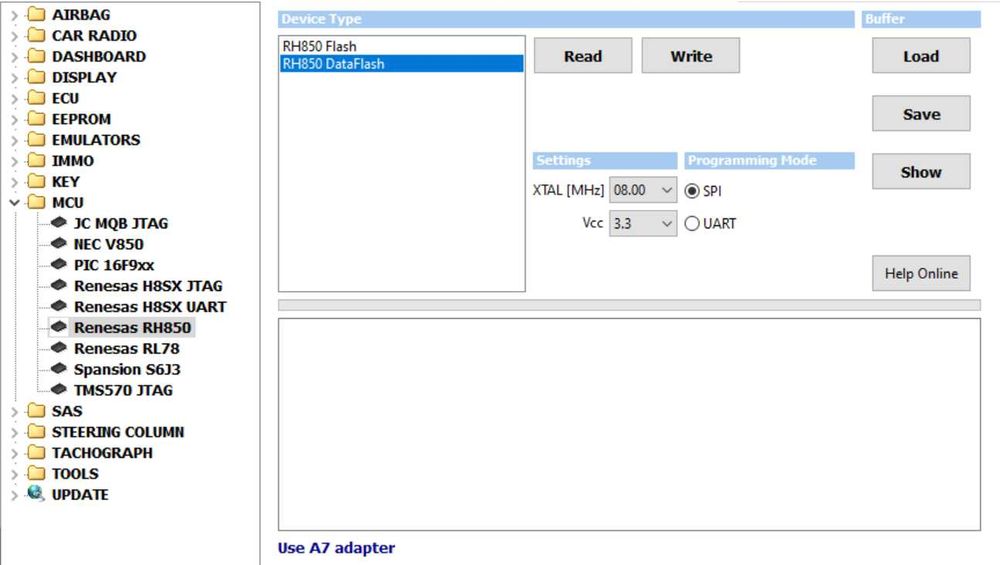
Task: Expand the EMULATORS tree node
Action: tap(15, 140)
